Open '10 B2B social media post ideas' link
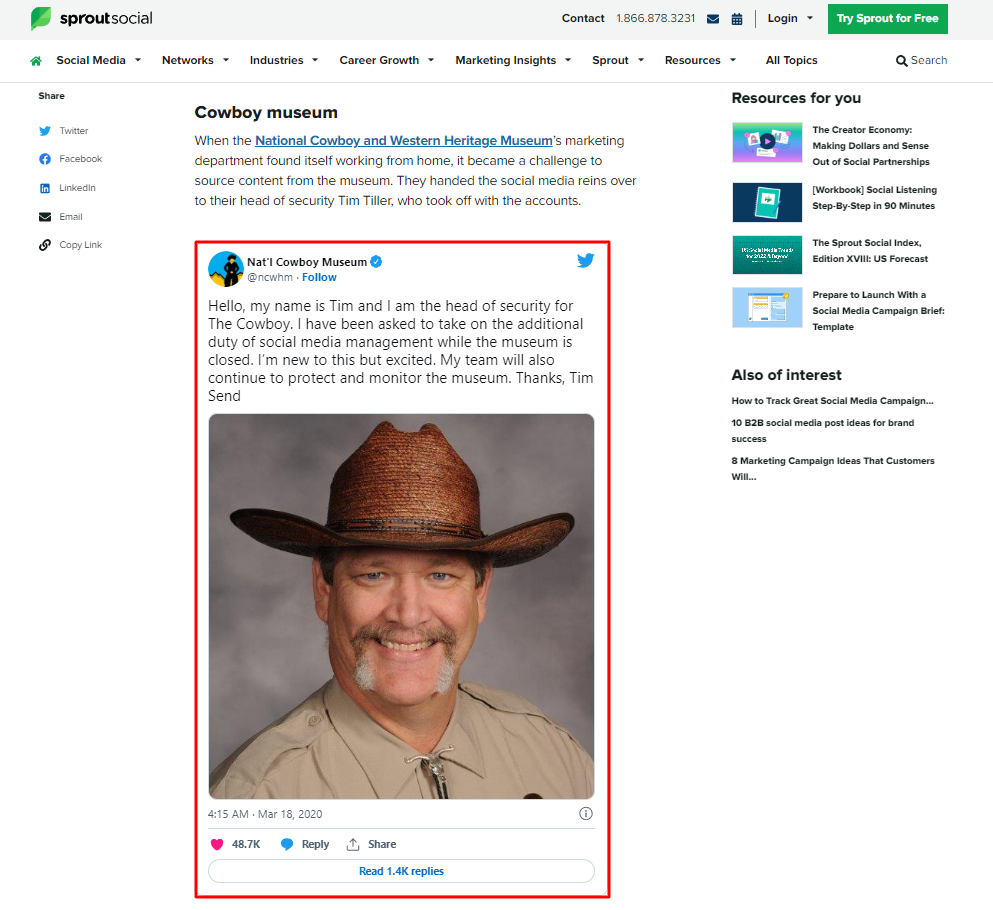Screen dimensions: 993x910 point(823,431)
